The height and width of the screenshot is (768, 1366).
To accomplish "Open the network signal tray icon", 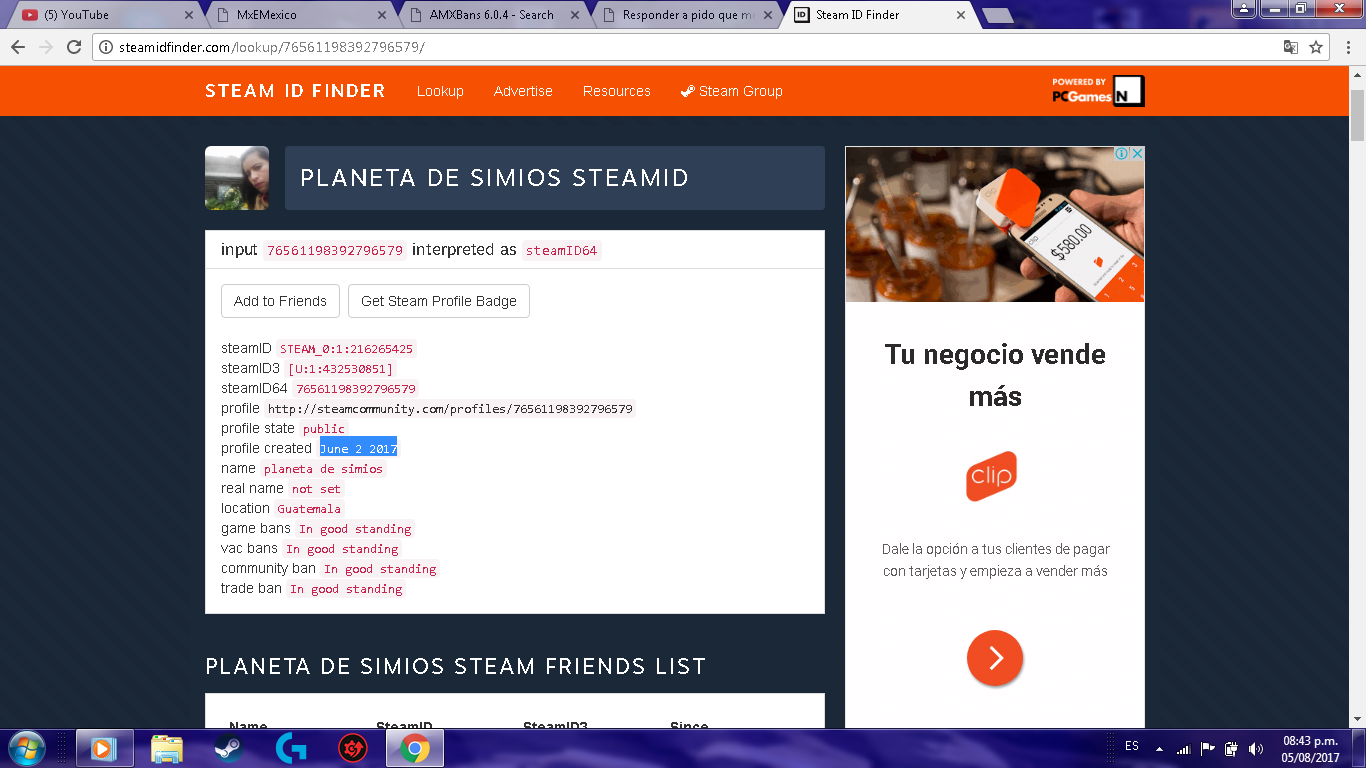I will [x=1184, y=748].
